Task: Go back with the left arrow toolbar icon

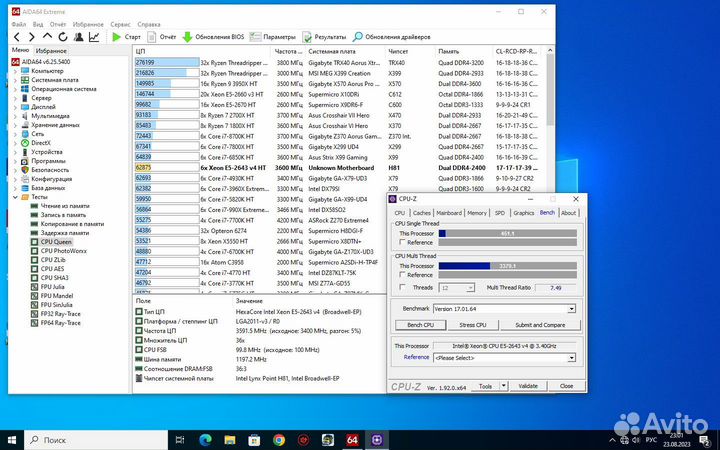Action: pos(17,37)
